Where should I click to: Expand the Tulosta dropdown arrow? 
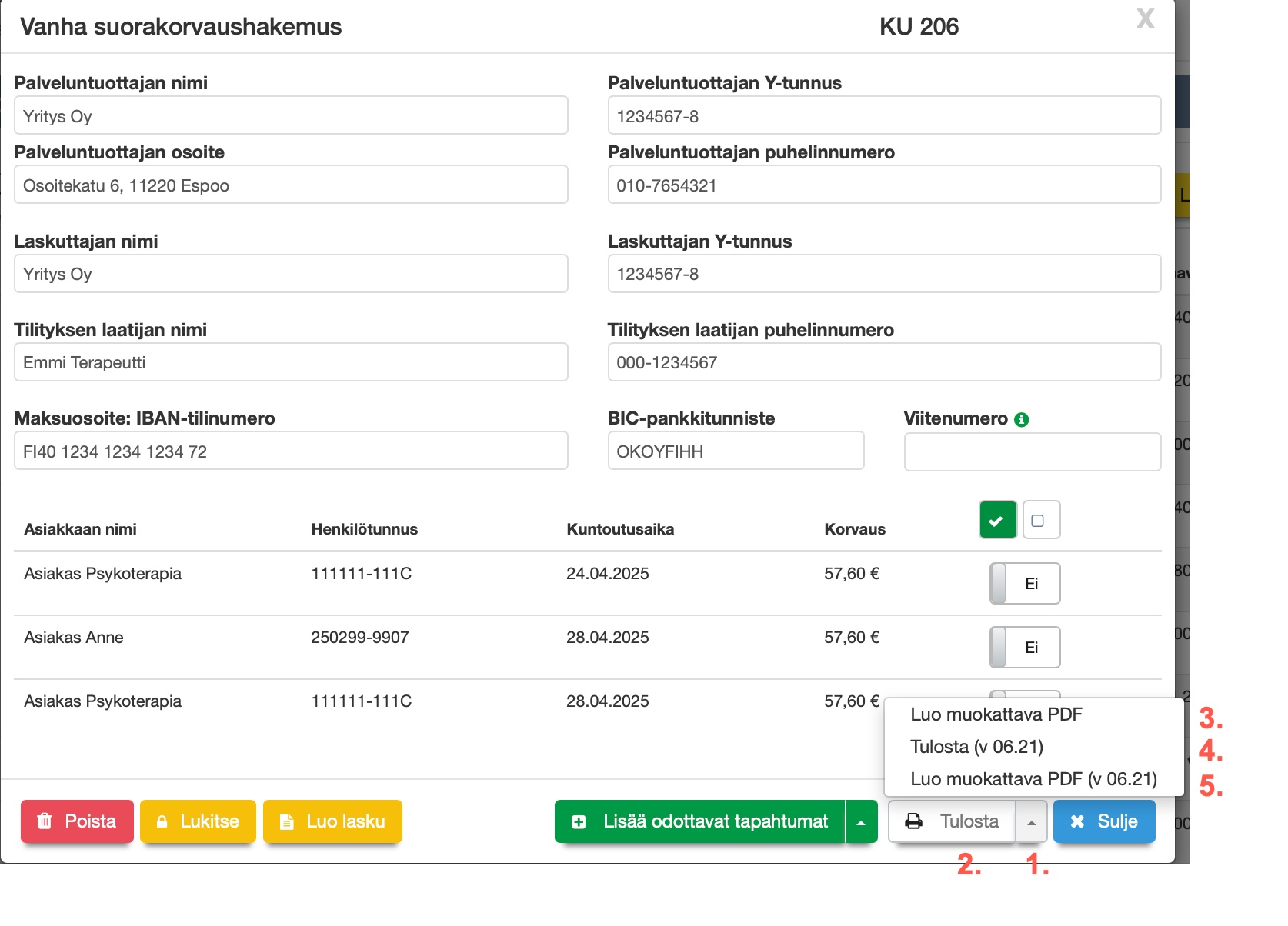coord(1031,822)
